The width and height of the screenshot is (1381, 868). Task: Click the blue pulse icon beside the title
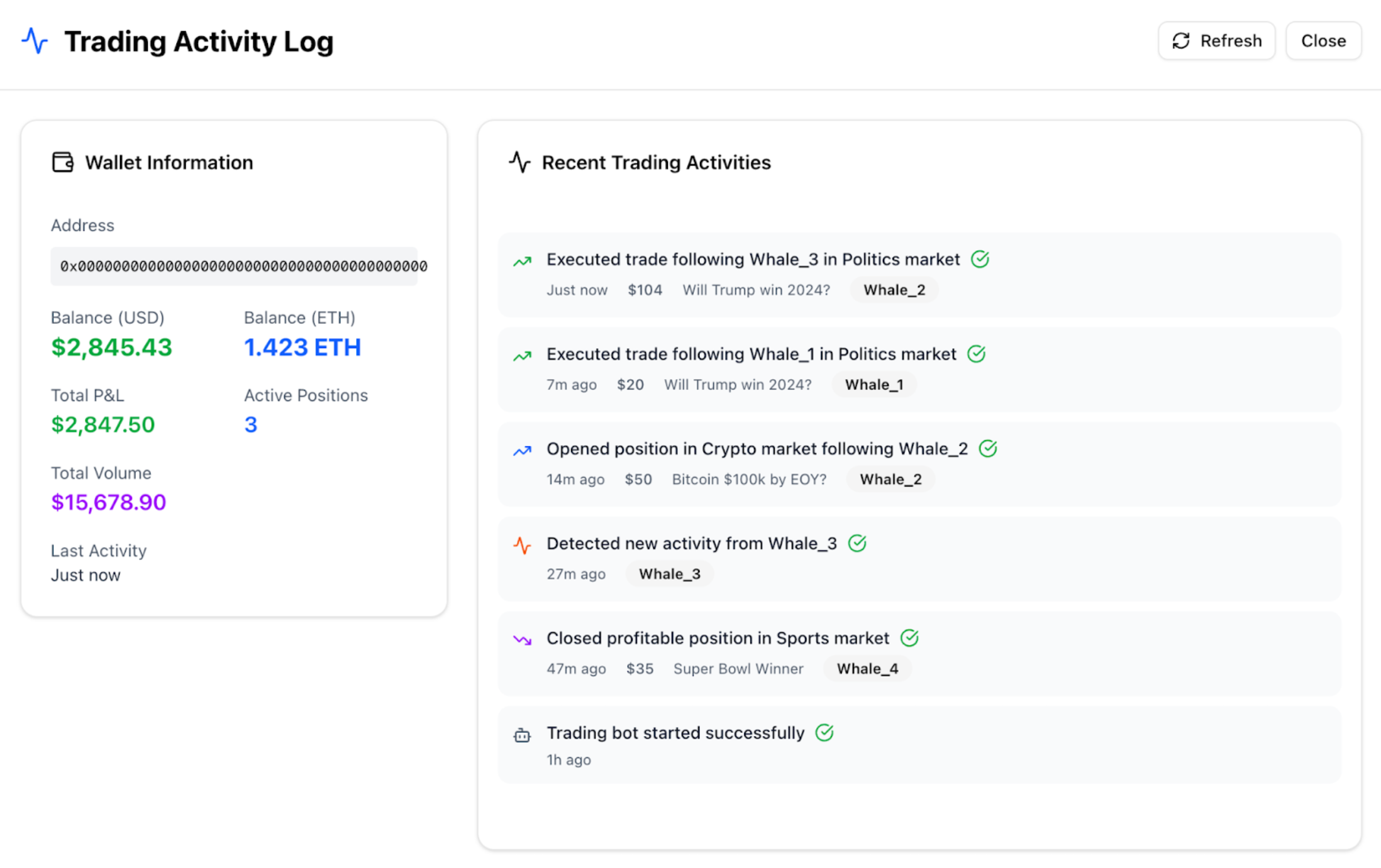pos(35,41)
